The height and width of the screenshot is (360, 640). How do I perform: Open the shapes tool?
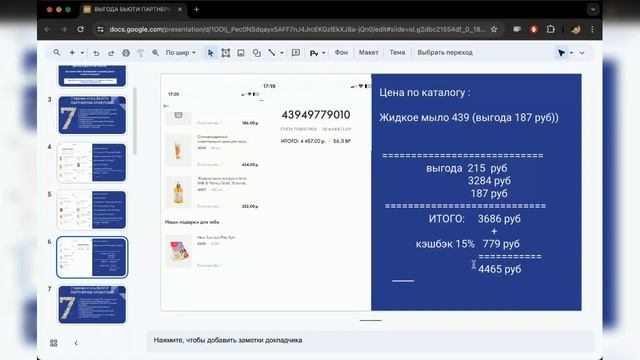[x=256, y=53]
